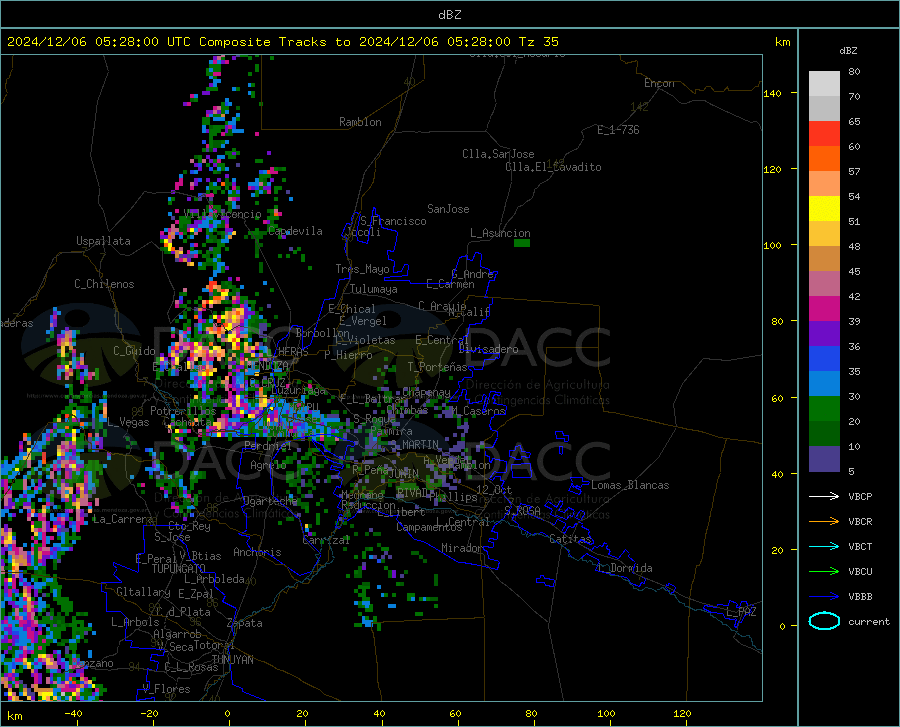Click the 'Zapata' map label
The height and width of the screenshot is (727, 900).
245,623
